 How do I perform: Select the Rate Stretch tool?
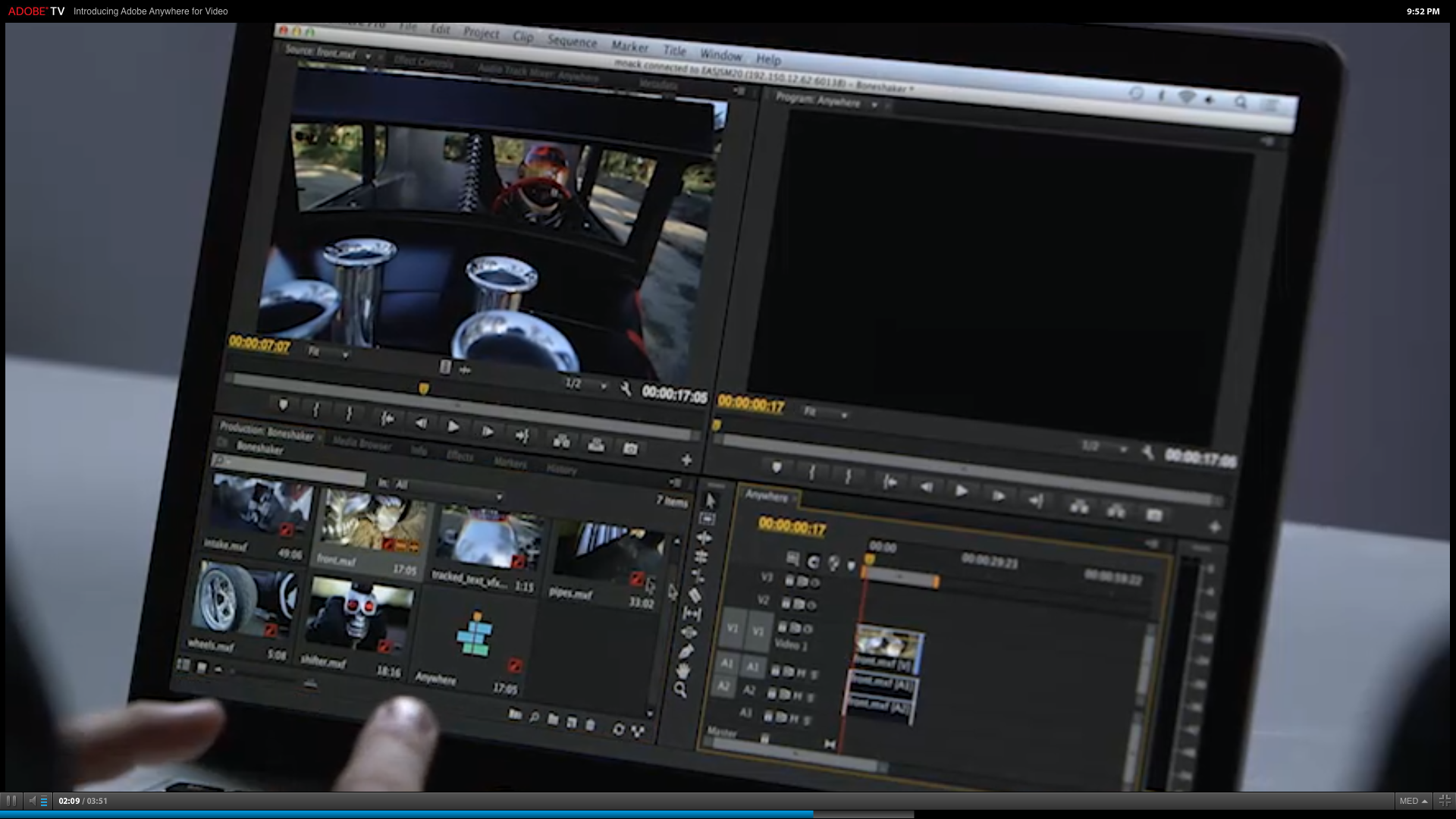(x=698, y=576)
